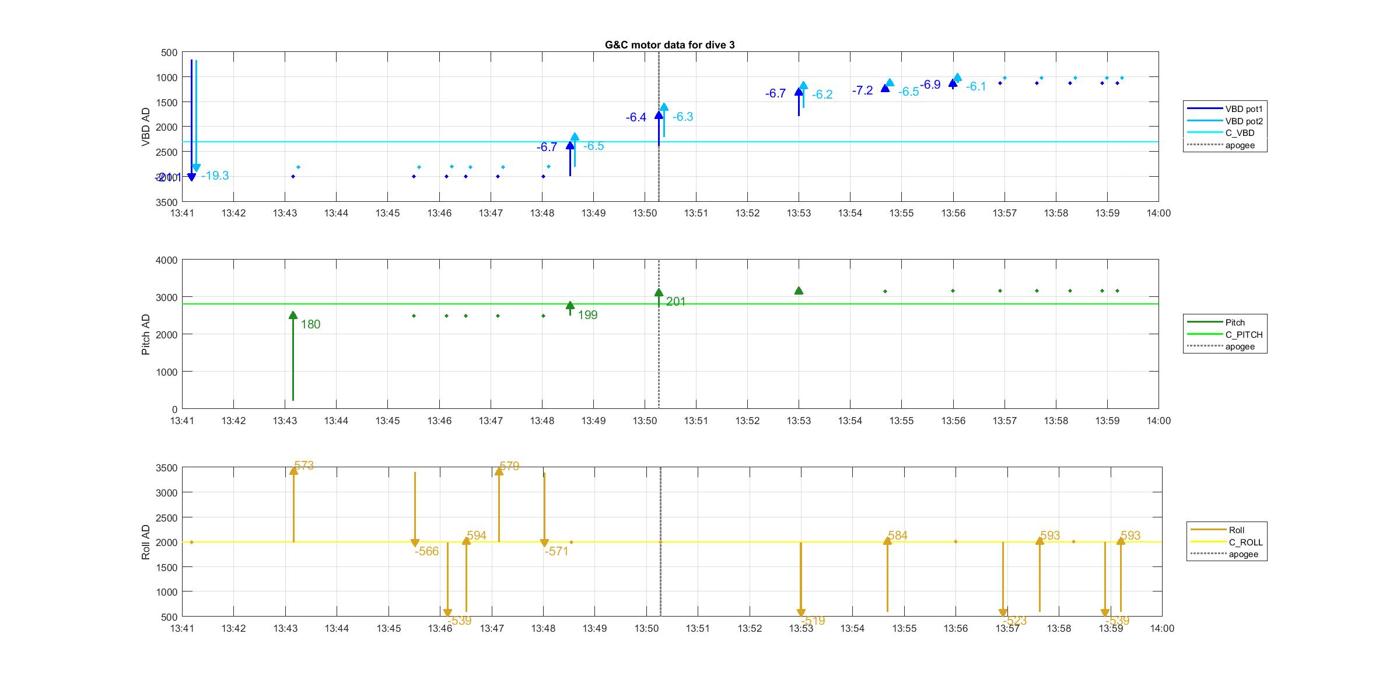The width and height of the screenshot is (1400, 693).
Task: Click the green pitch arrow labeled 199
Action: click(570, 308)
